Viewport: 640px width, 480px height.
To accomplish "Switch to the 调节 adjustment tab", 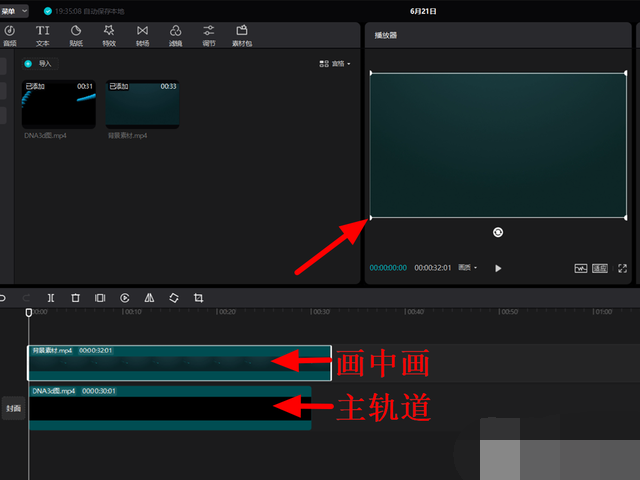I will coord(208,36).
